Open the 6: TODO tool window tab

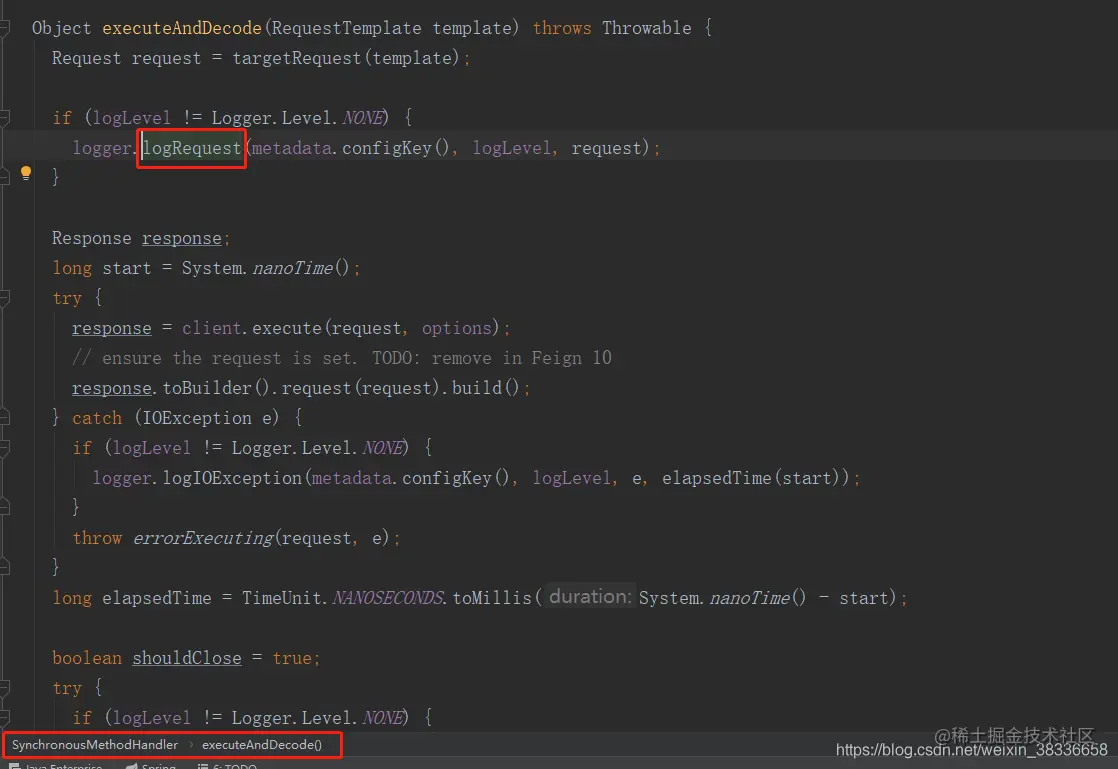(x=227, y=766)
